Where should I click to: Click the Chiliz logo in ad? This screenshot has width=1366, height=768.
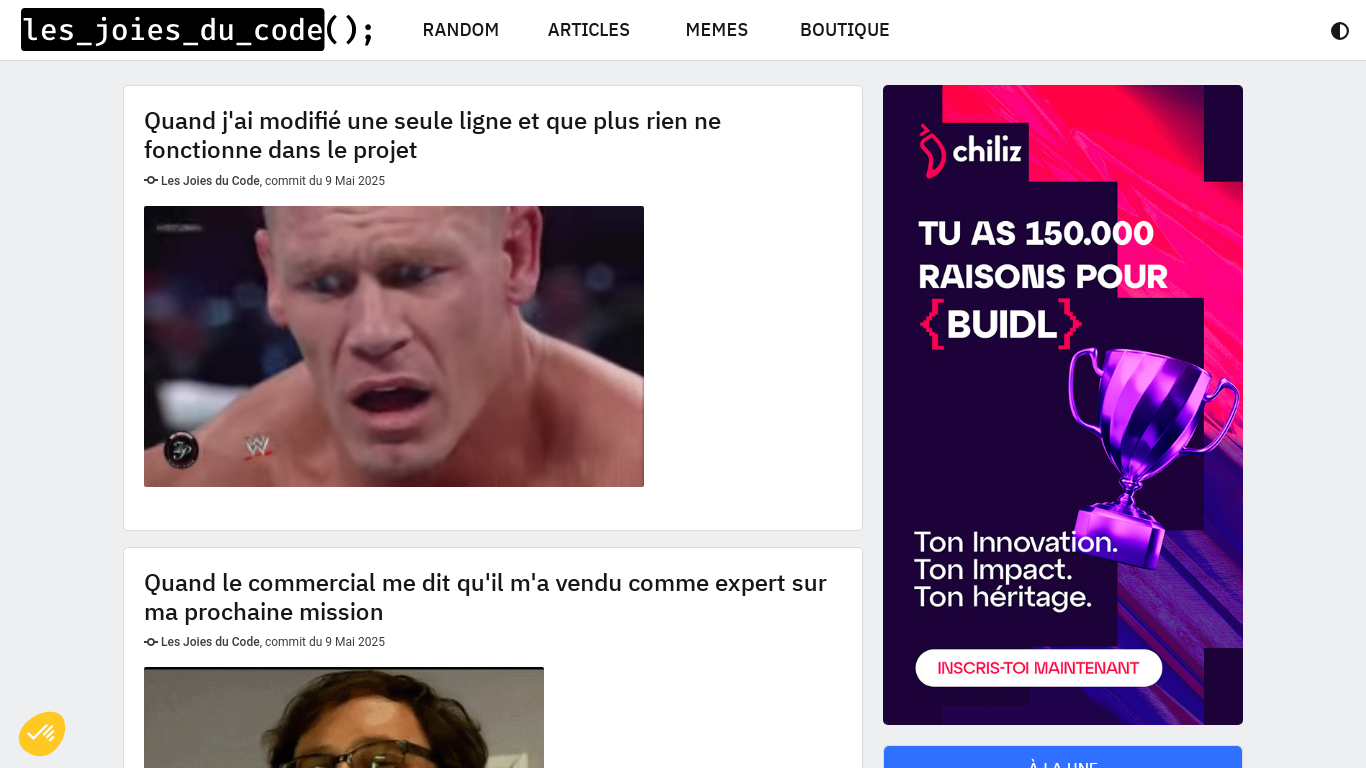(970, 151)
